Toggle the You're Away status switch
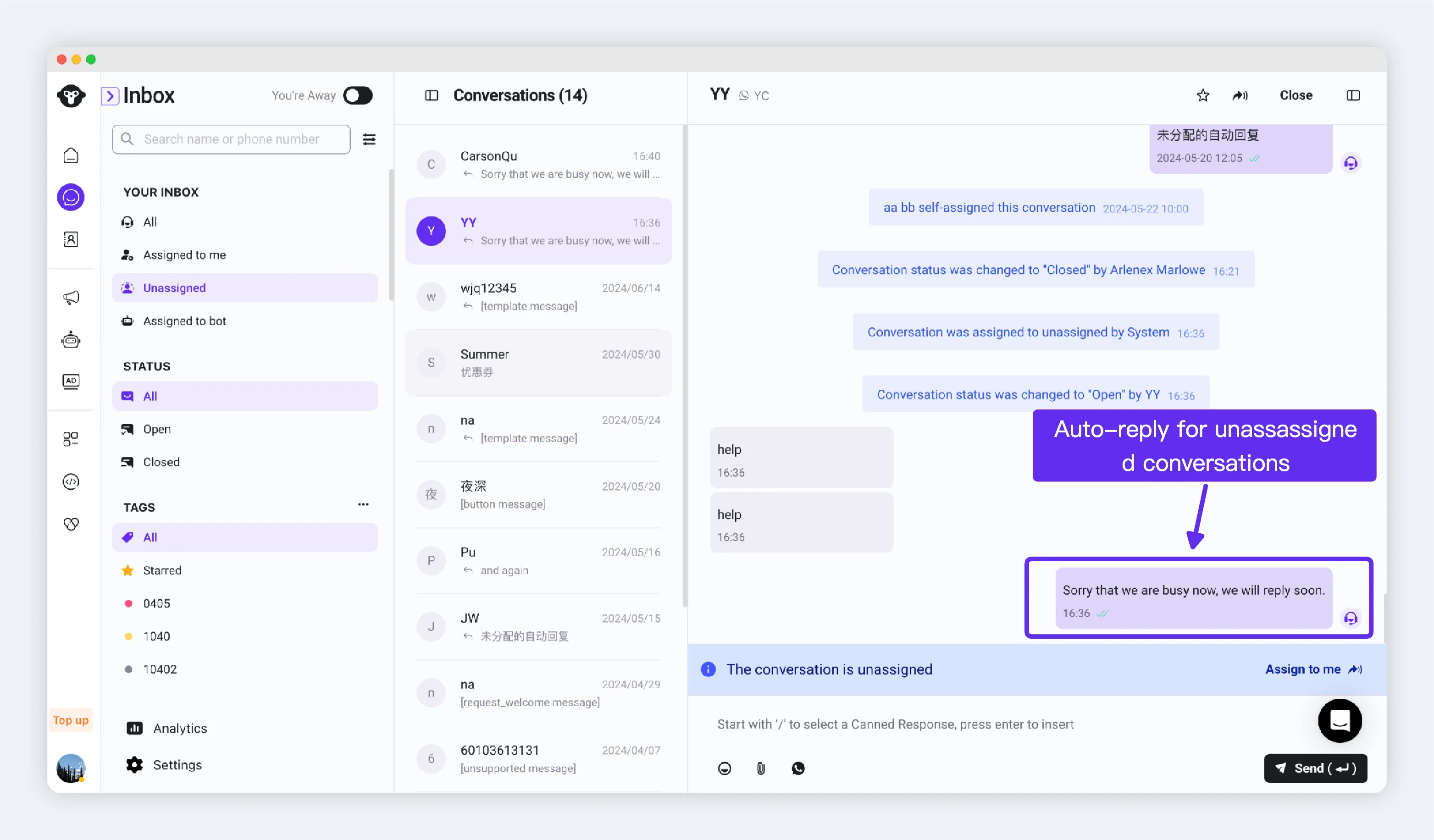 pyautogui.click(x=358, y=96)
